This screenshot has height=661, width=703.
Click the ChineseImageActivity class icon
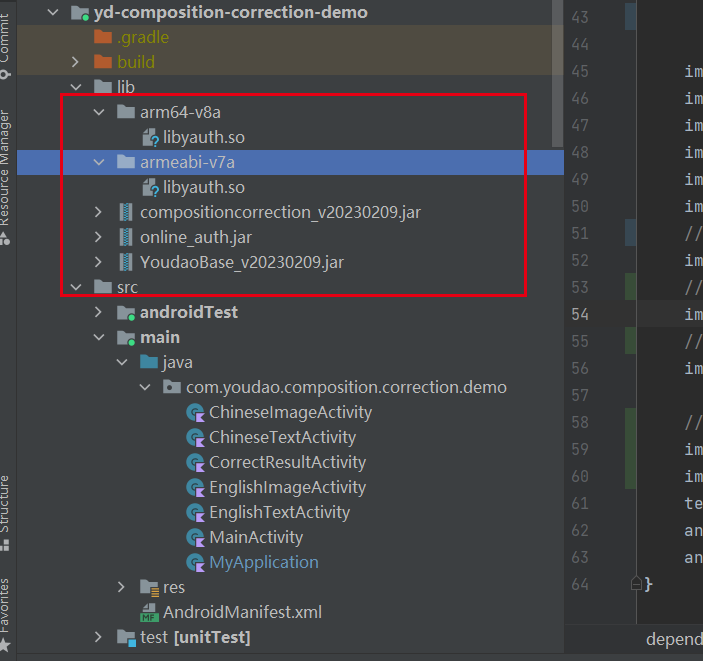(195, 412)
